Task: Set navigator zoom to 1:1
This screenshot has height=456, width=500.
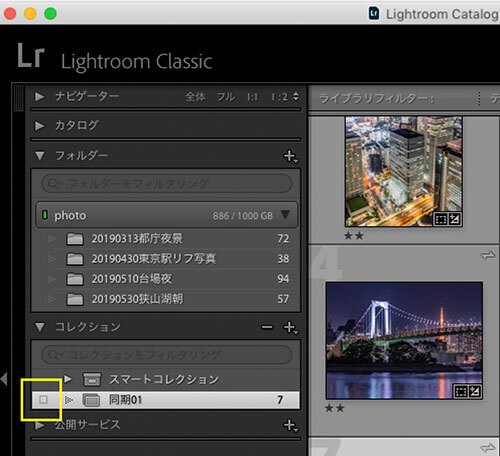Action: coord(252,97)
